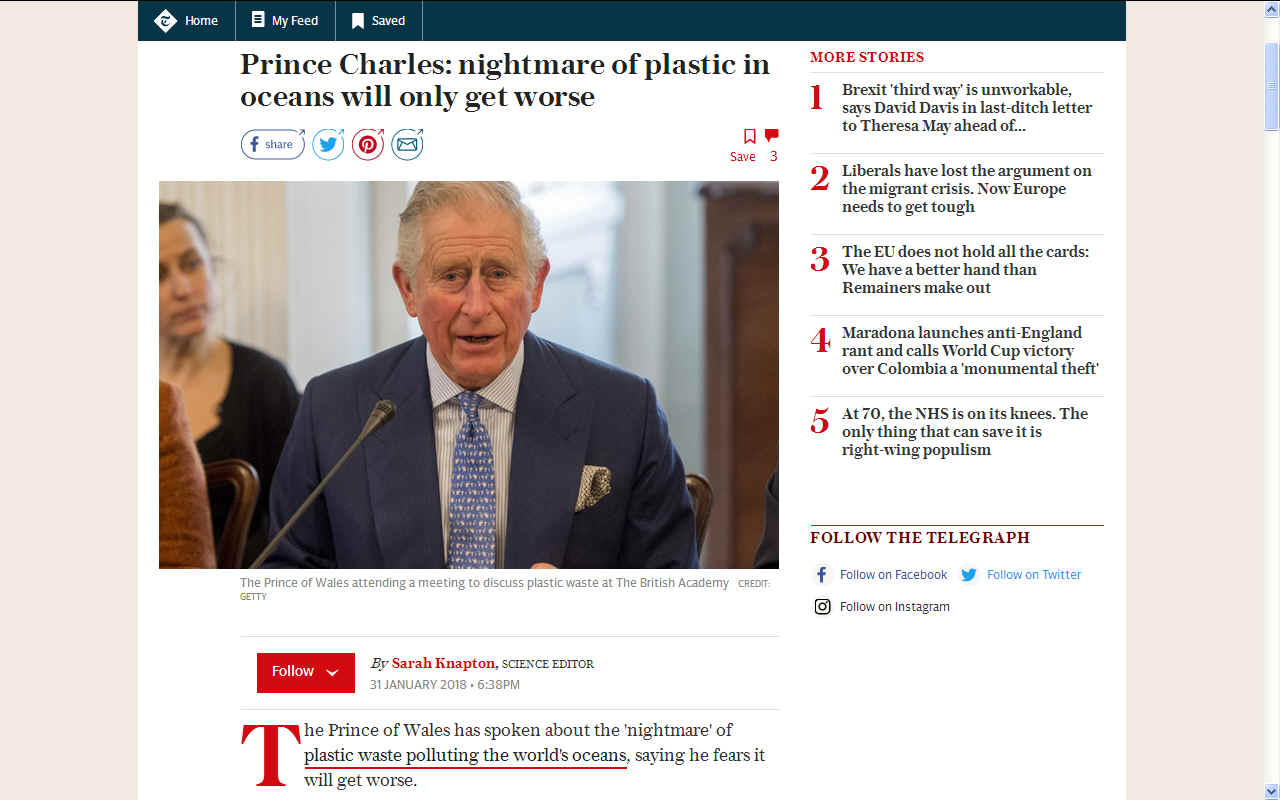Click the Instagram icon under Follow The Telegraph
This screenshot has width=1280, height=800.
tap(822, 606)
